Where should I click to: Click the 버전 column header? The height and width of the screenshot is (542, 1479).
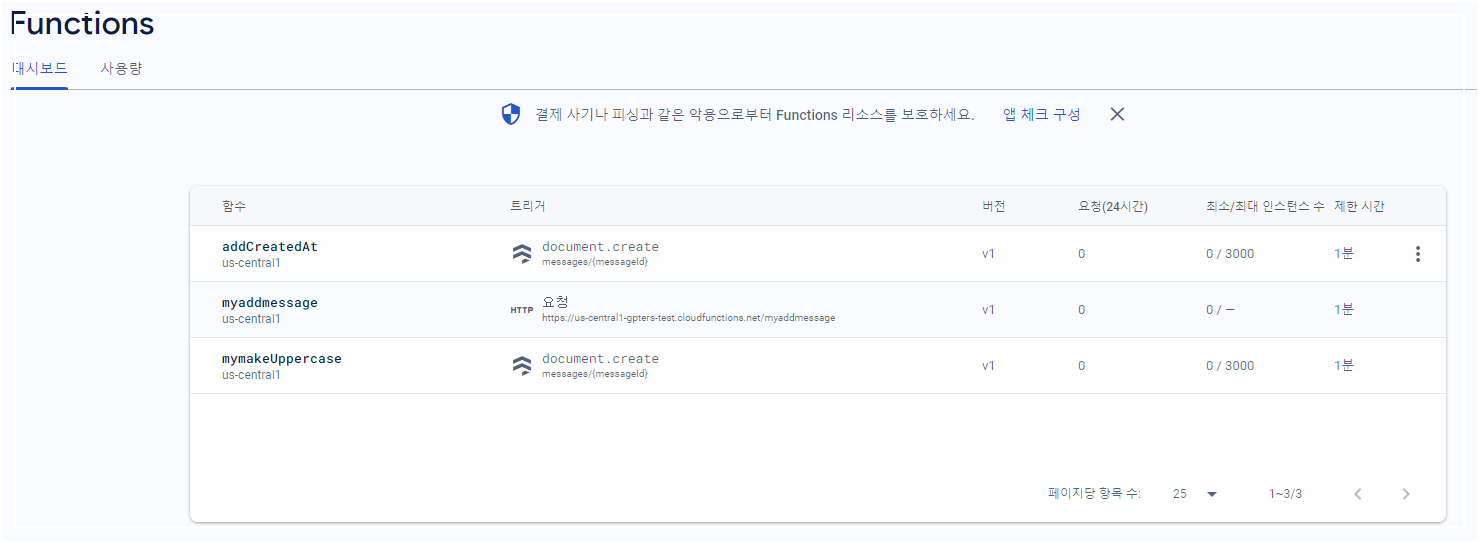[x=994, y=206]
